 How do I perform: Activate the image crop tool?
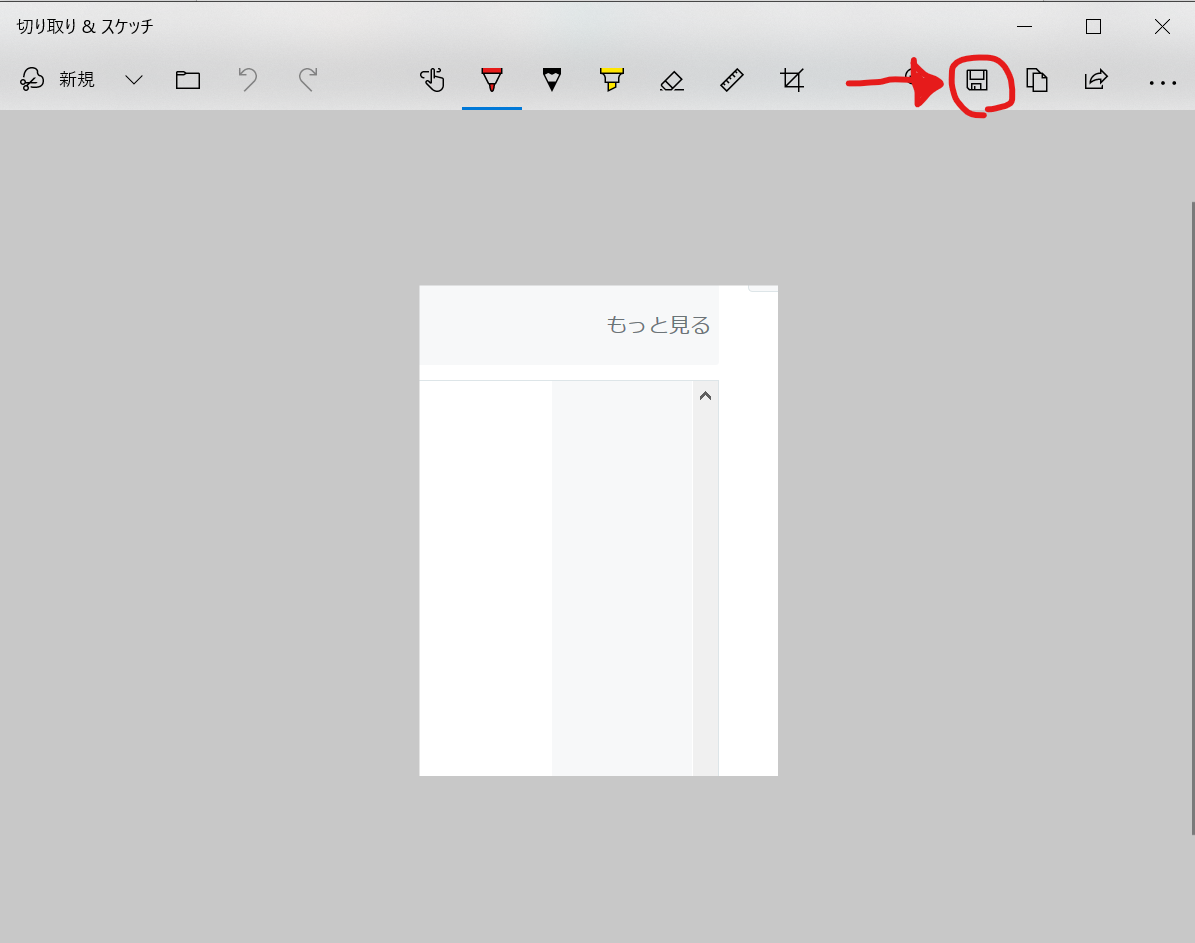coord(792,80)
